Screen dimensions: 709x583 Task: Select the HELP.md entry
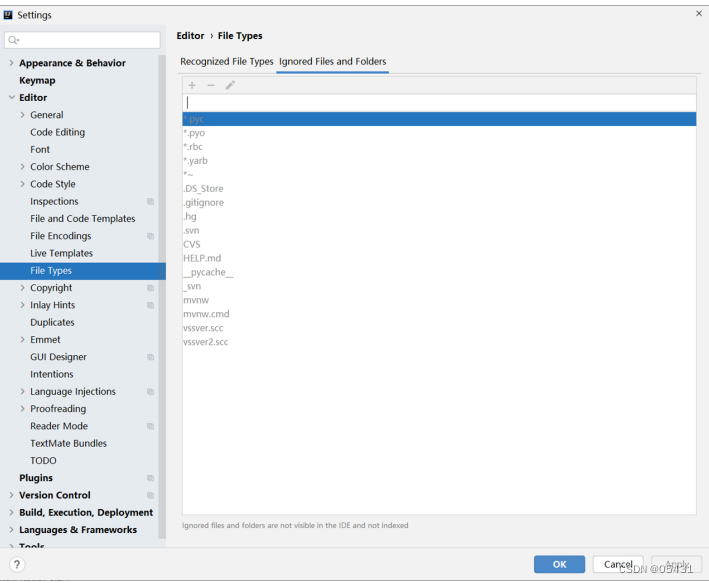(439, 258)
